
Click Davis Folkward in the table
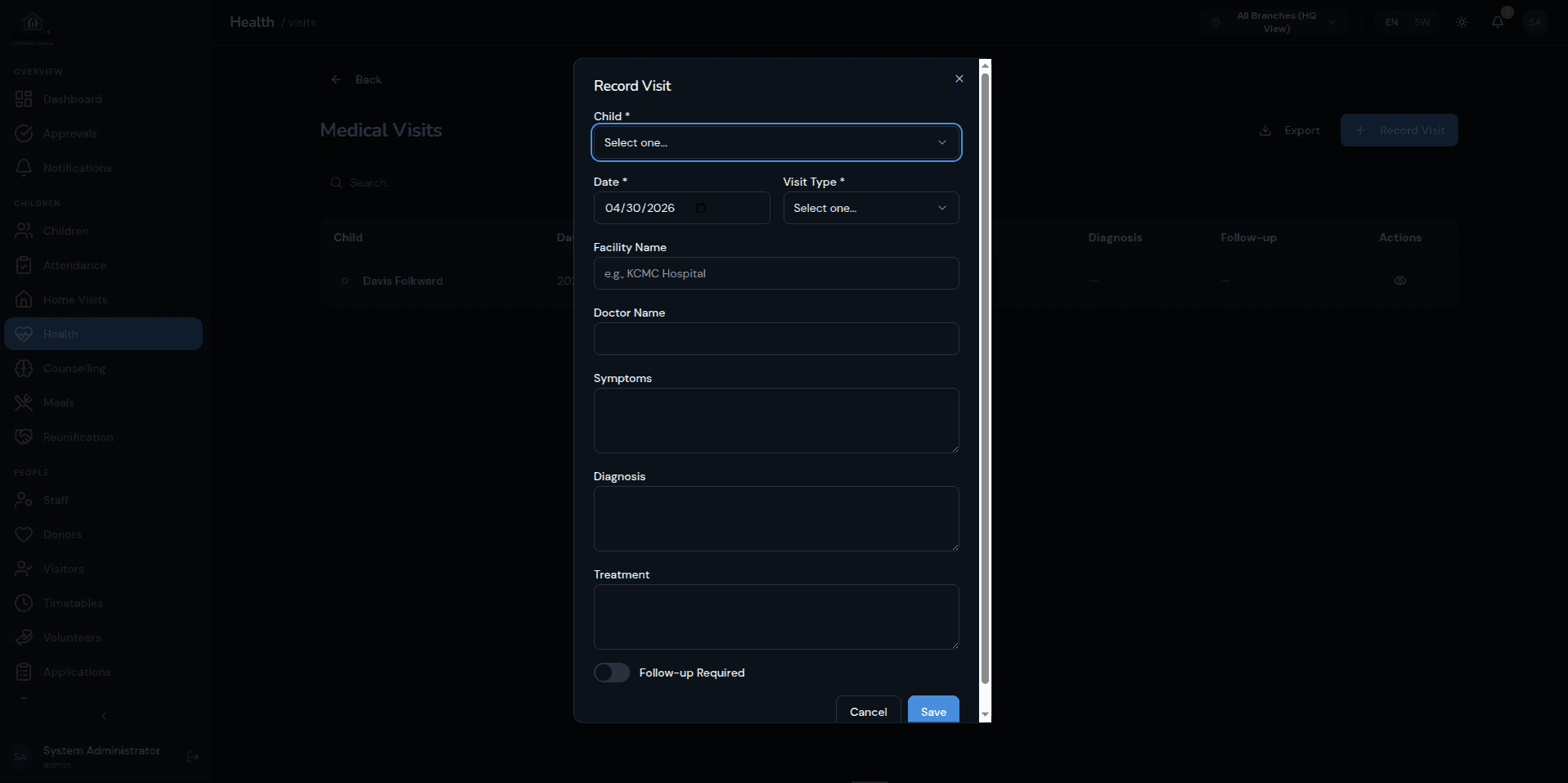pos(402,281)
